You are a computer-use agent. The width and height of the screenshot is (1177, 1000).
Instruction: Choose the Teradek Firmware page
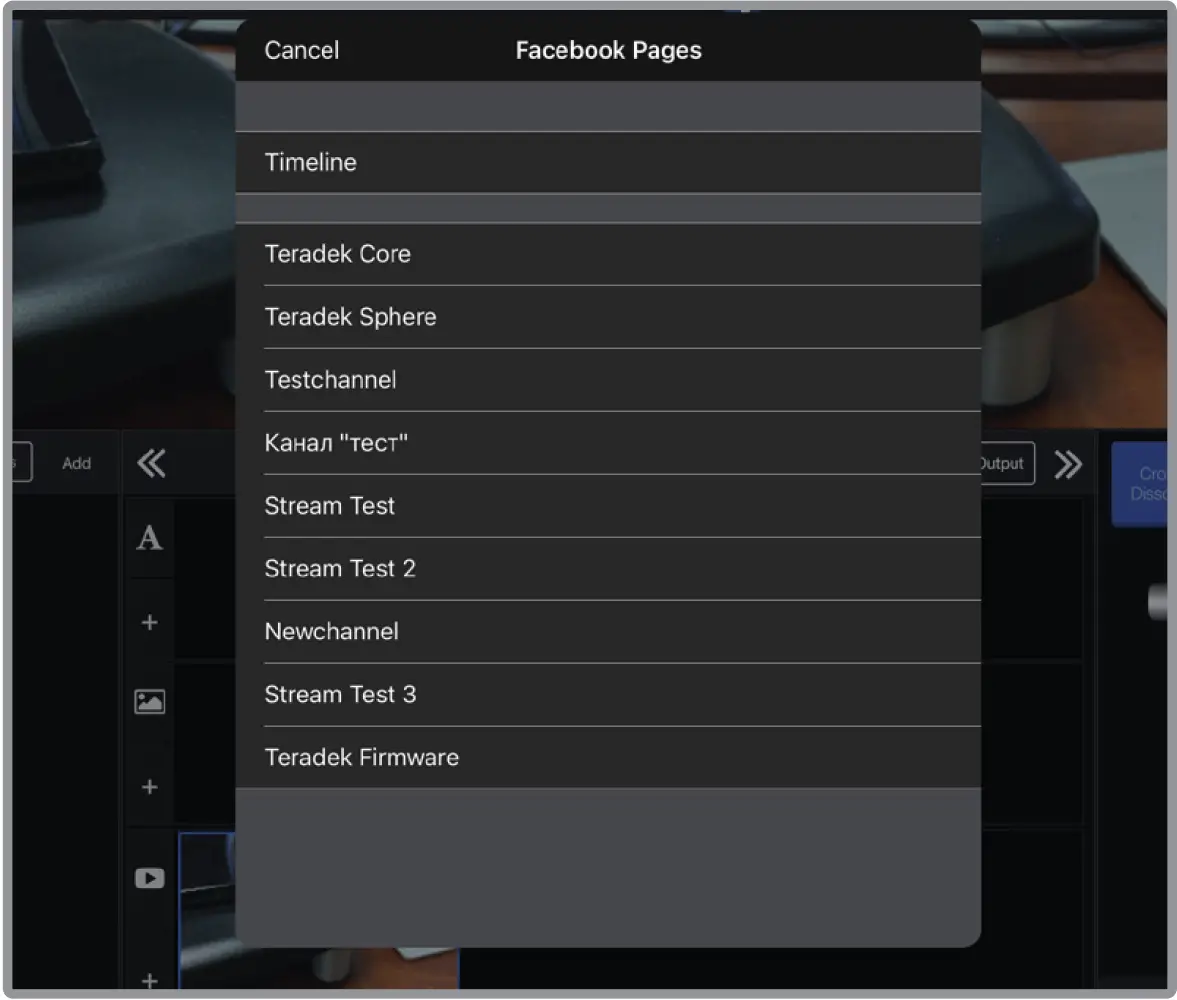(x=608, y=757)
